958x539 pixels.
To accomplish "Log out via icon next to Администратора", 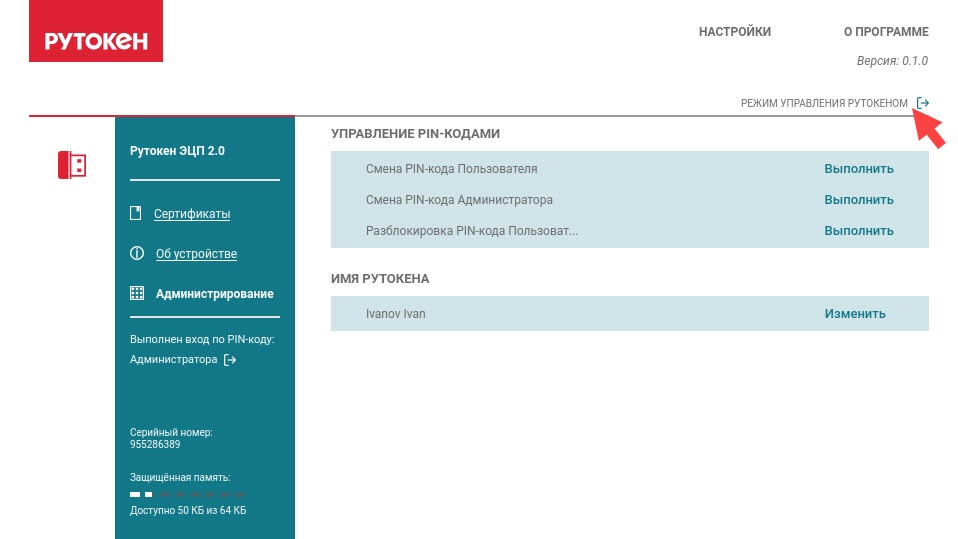I will (x=230, y=360).
